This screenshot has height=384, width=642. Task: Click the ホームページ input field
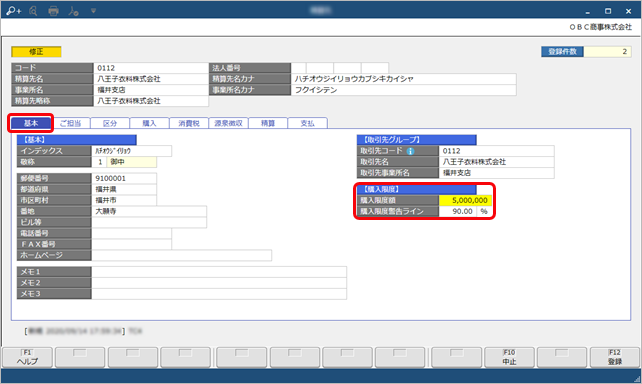point(181,256)
